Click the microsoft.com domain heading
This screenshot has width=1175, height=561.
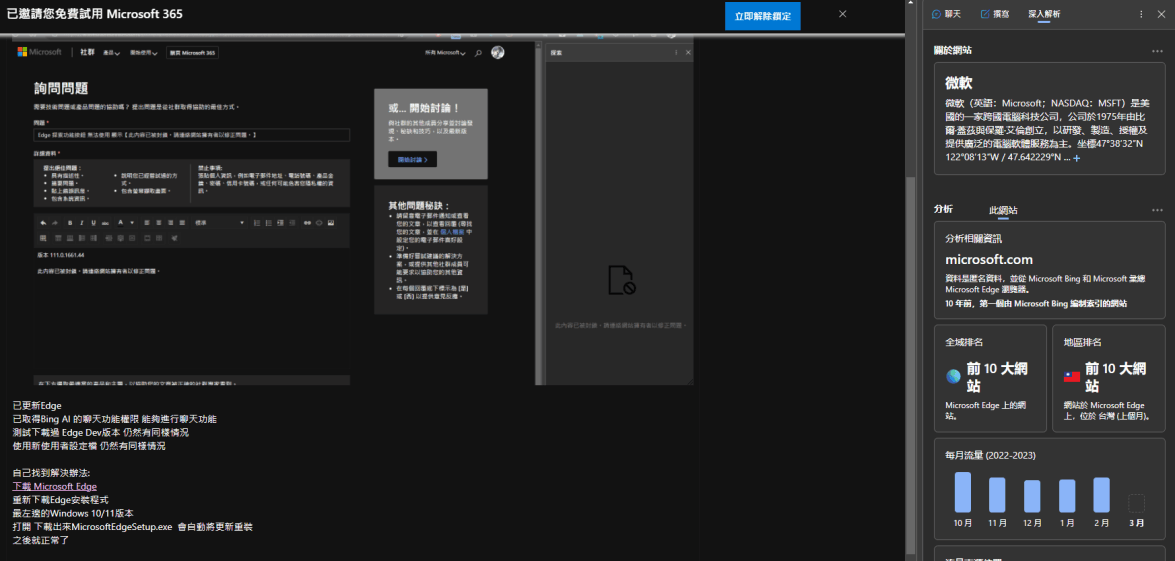click(989, 260)
